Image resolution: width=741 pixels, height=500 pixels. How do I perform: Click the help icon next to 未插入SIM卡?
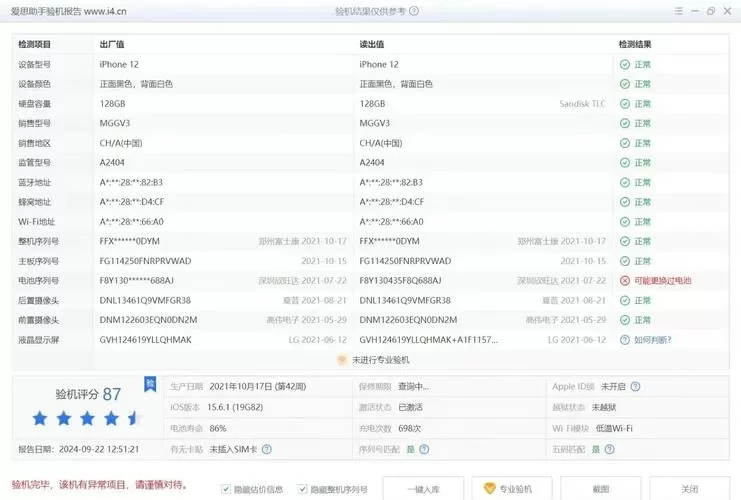coord(267,449)
